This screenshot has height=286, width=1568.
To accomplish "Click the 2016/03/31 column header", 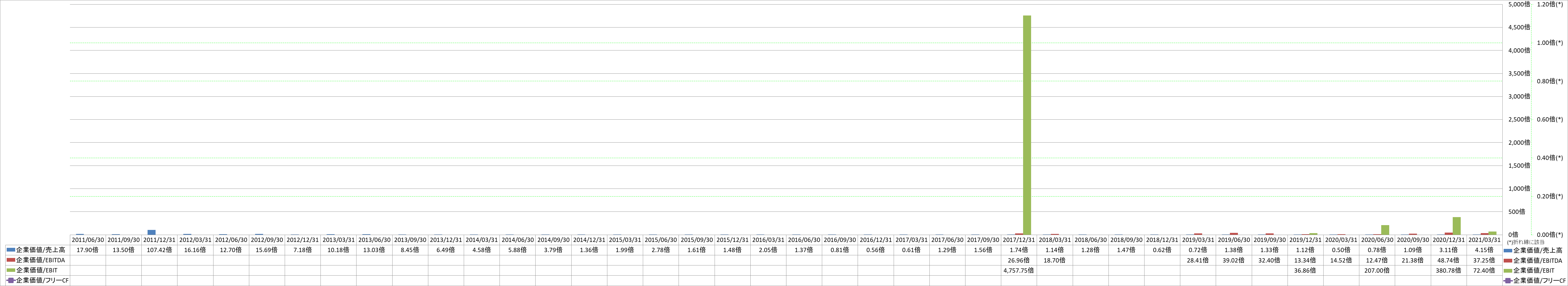I will click(x=769, y=240).
